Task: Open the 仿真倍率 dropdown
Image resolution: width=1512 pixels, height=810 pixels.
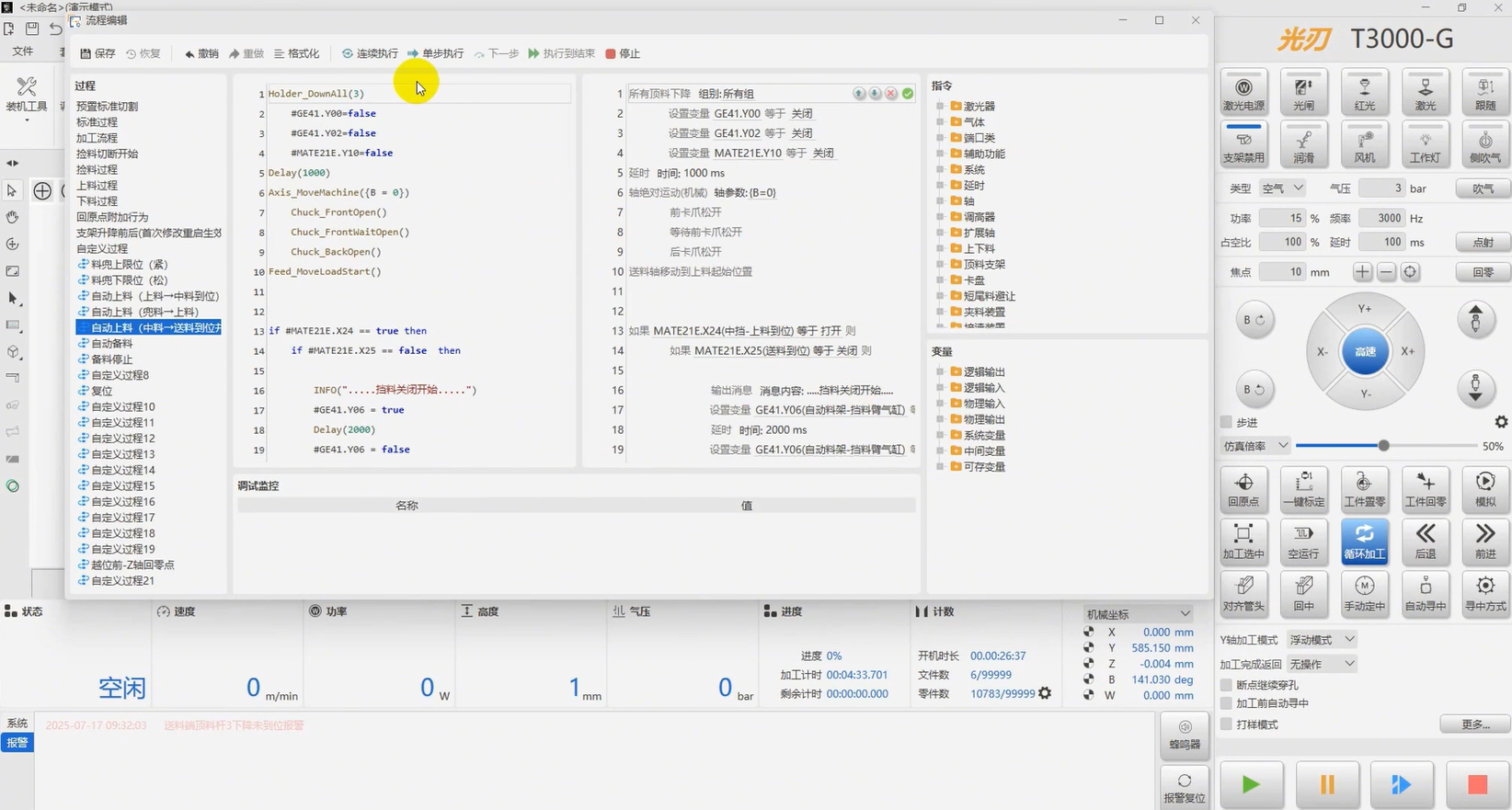Action: tap(1255, 446)
